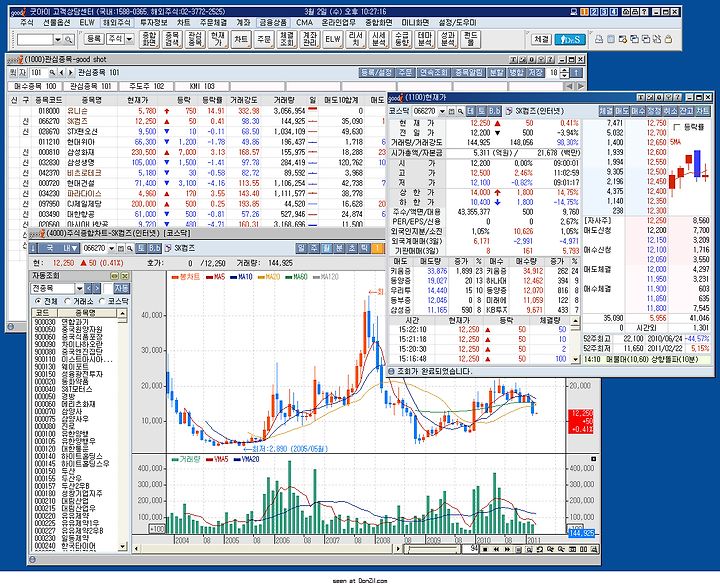Open the 해외주식 menu
Viewport: 720px width, 588px height.
tap(117, 22)
